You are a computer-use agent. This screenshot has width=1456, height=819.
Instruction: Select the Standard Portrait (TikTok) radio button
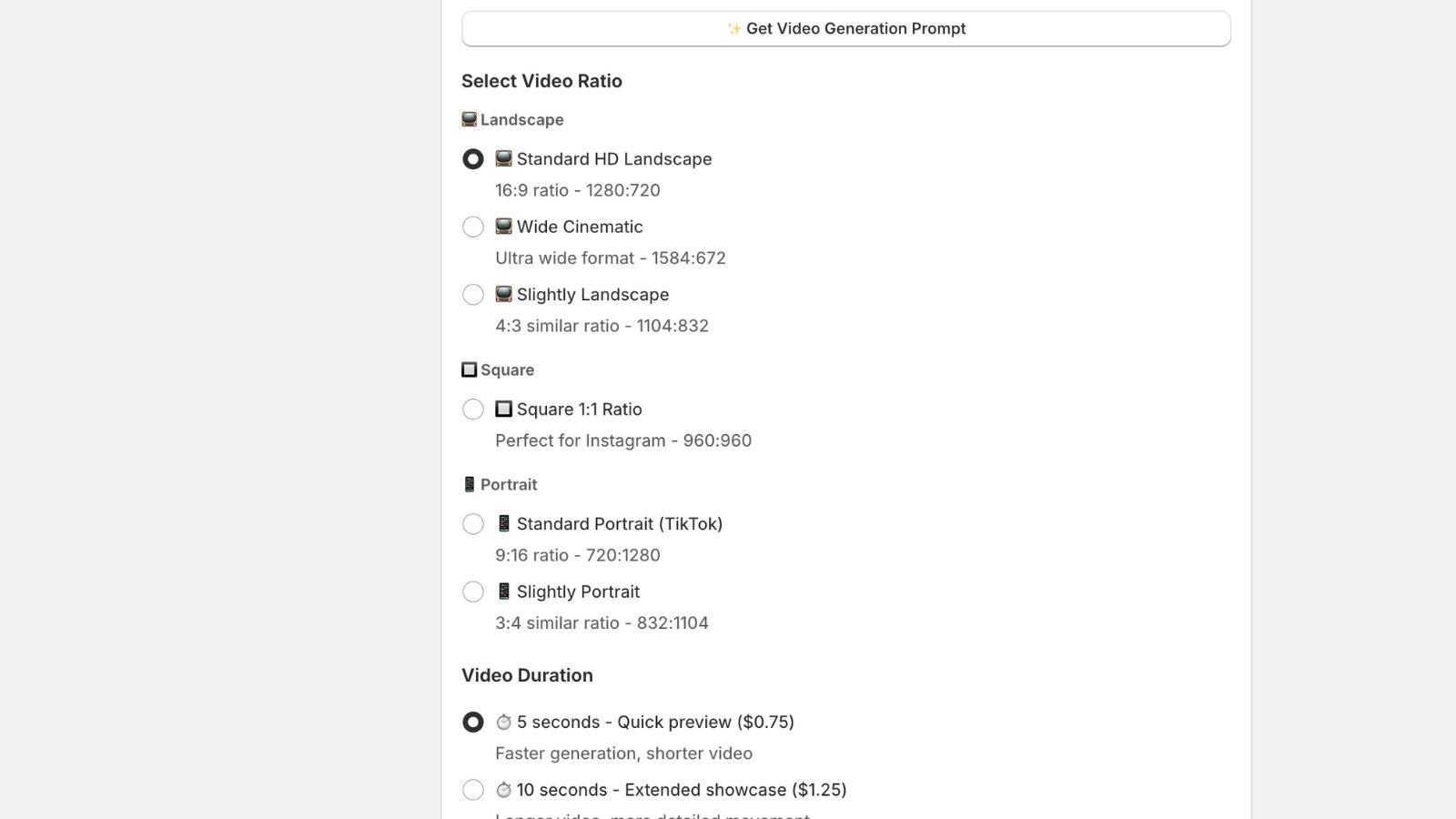(x=473, y=524)
